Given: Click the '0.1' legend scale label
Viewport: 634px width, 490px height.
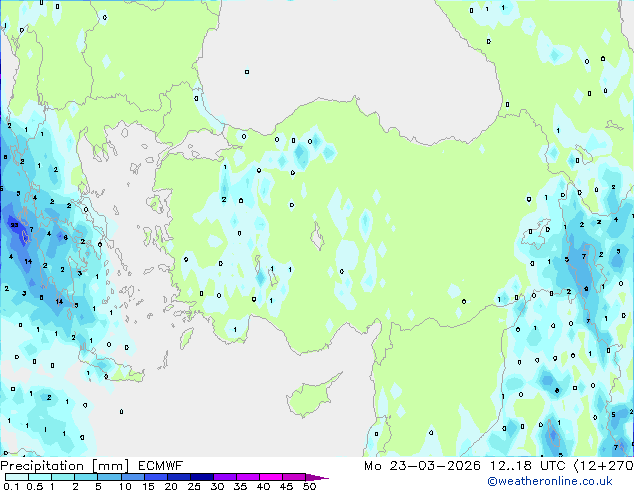Looking at the screenshot, I should coord(11,486).
